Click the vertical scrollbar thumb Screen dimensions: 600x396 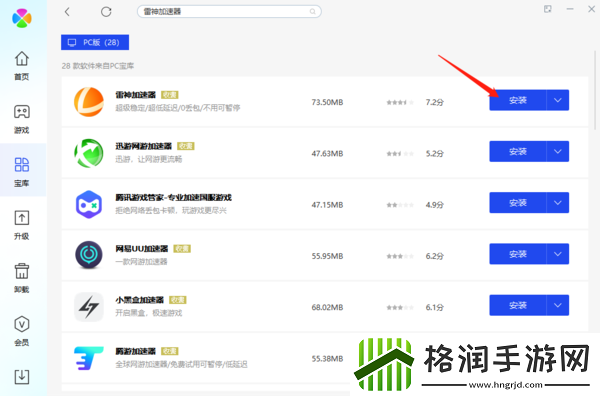pos(595,91)
